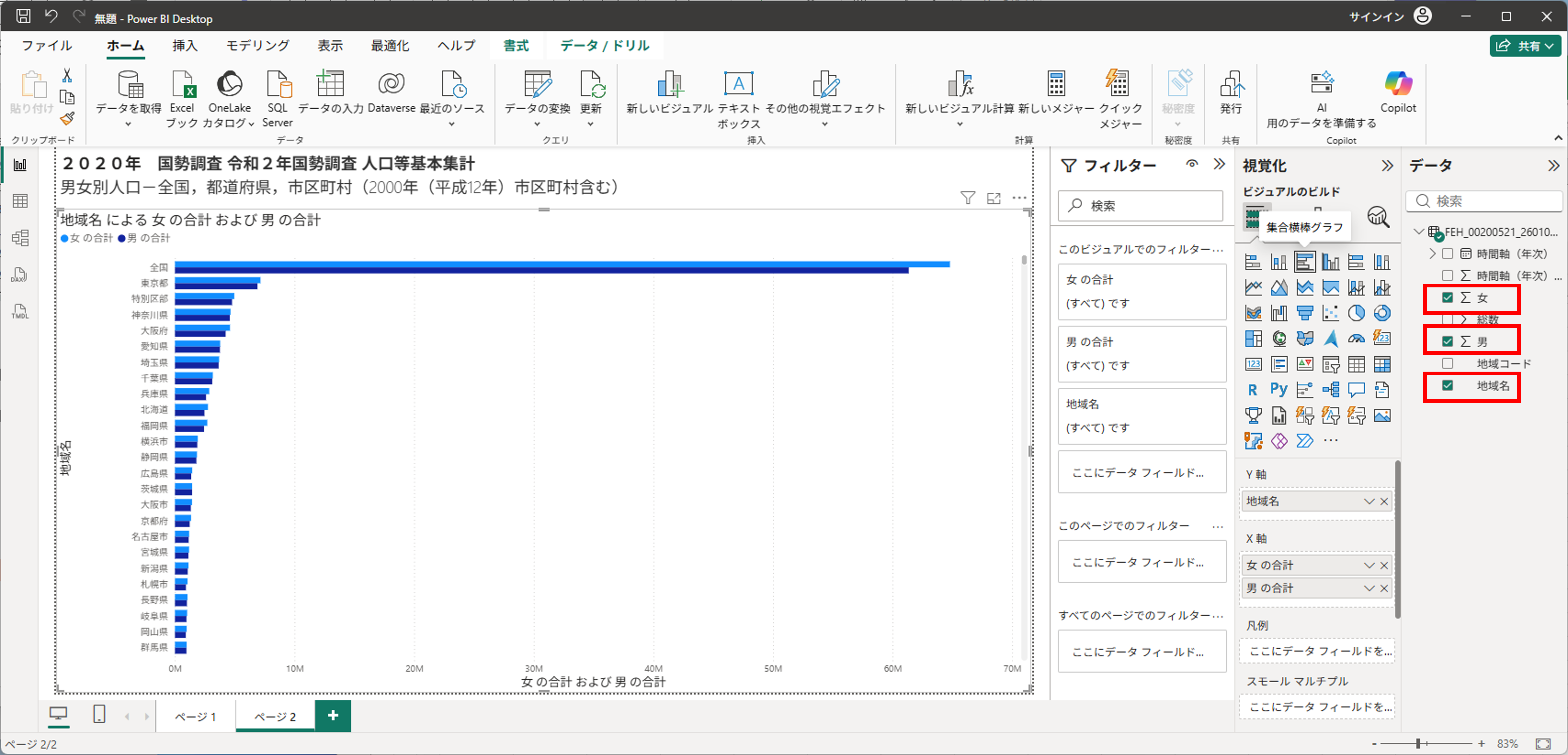The image size is (1568, 755).
Task: Add a new page with plus button
Action: 333,715
